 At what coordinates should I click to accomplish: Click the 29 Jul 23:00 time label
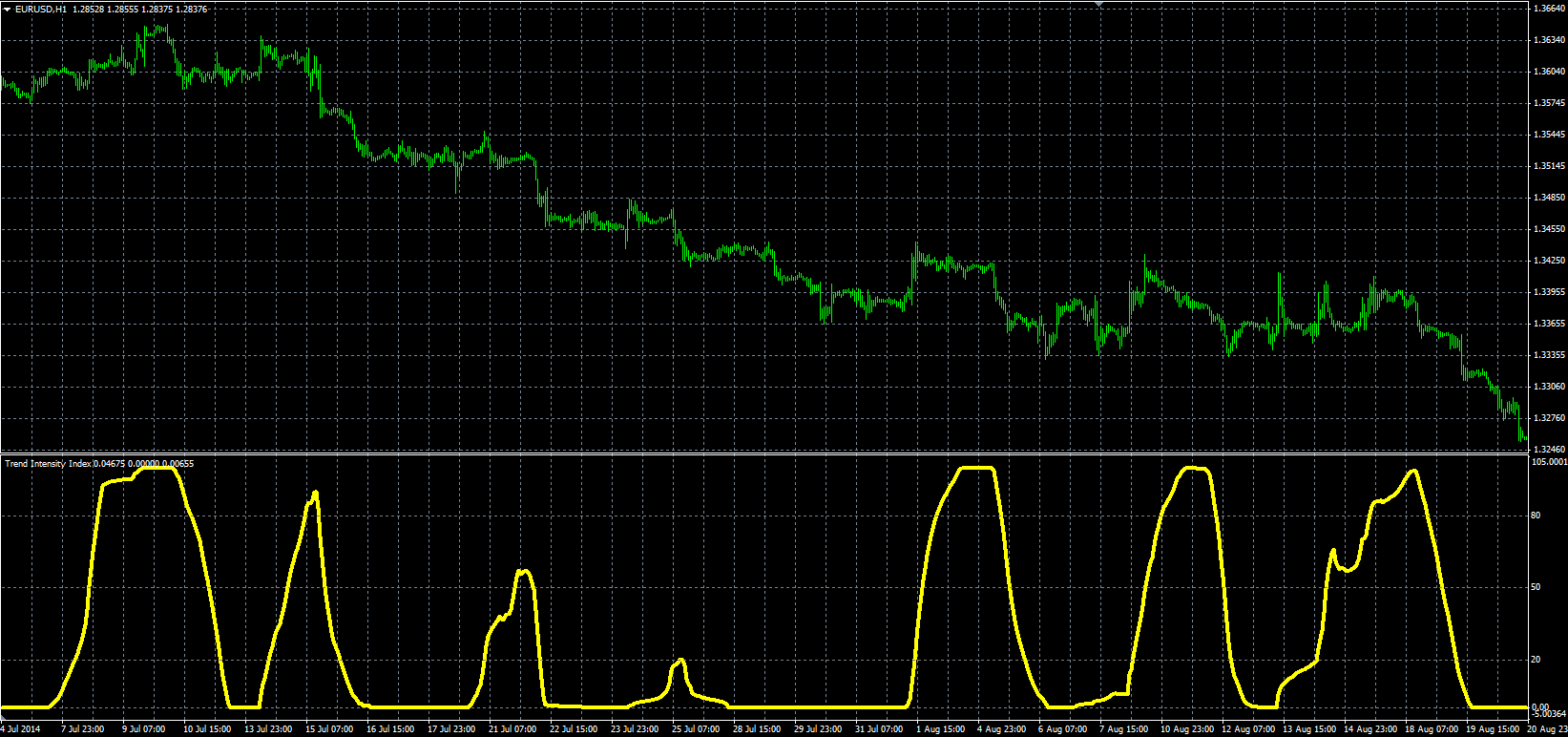coord(818,729)
